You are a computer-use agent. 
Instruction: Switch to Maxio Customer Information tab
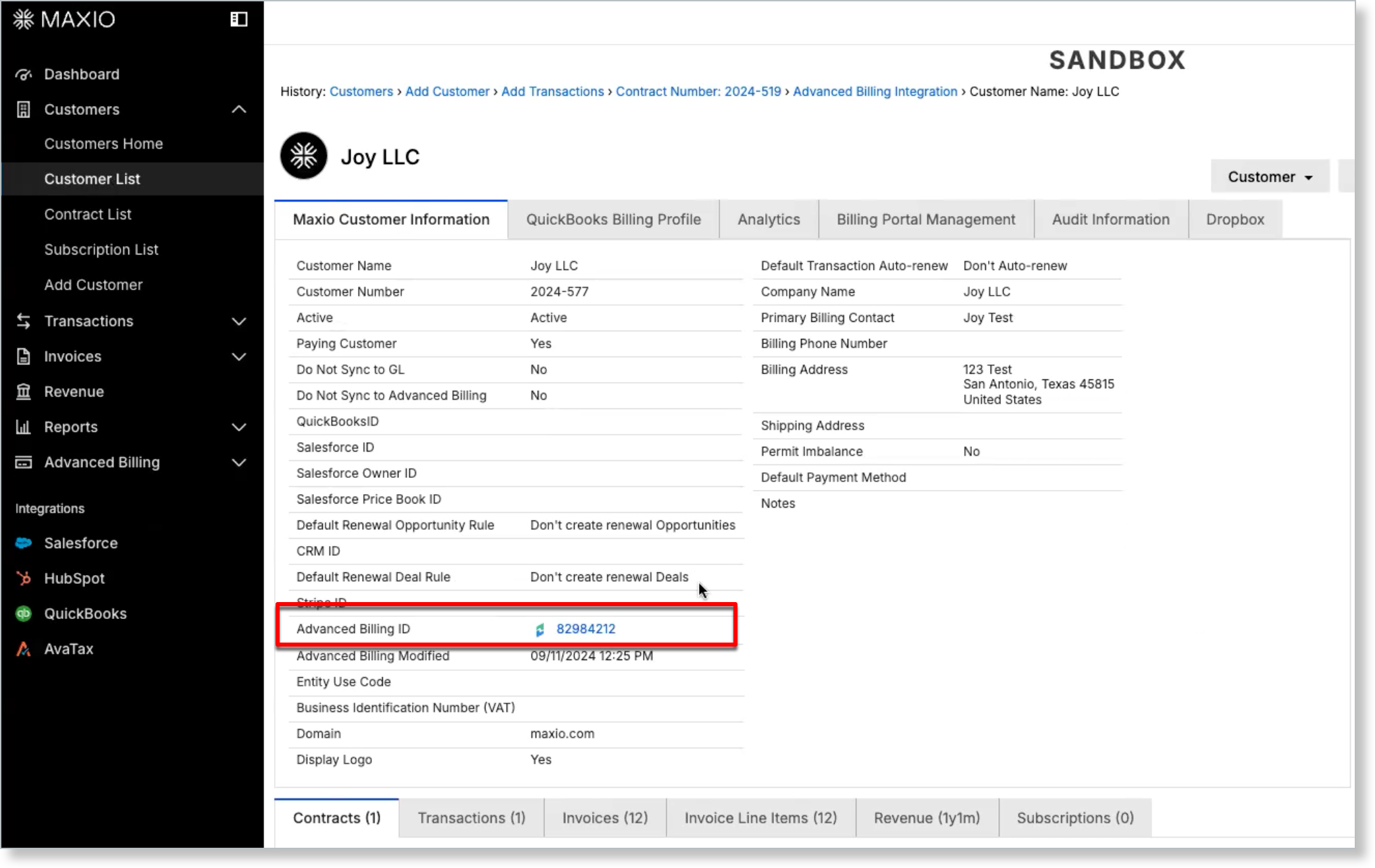click(391, 219)
